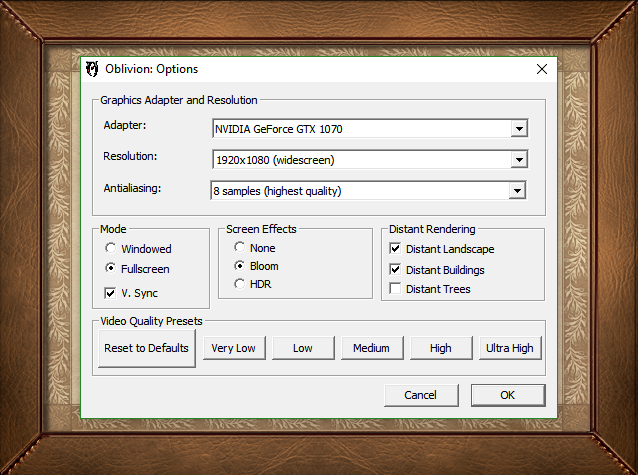Click the Adapter: label
Image resolution: width=638 pixels, height=475 pixels.
pos(125,125)
